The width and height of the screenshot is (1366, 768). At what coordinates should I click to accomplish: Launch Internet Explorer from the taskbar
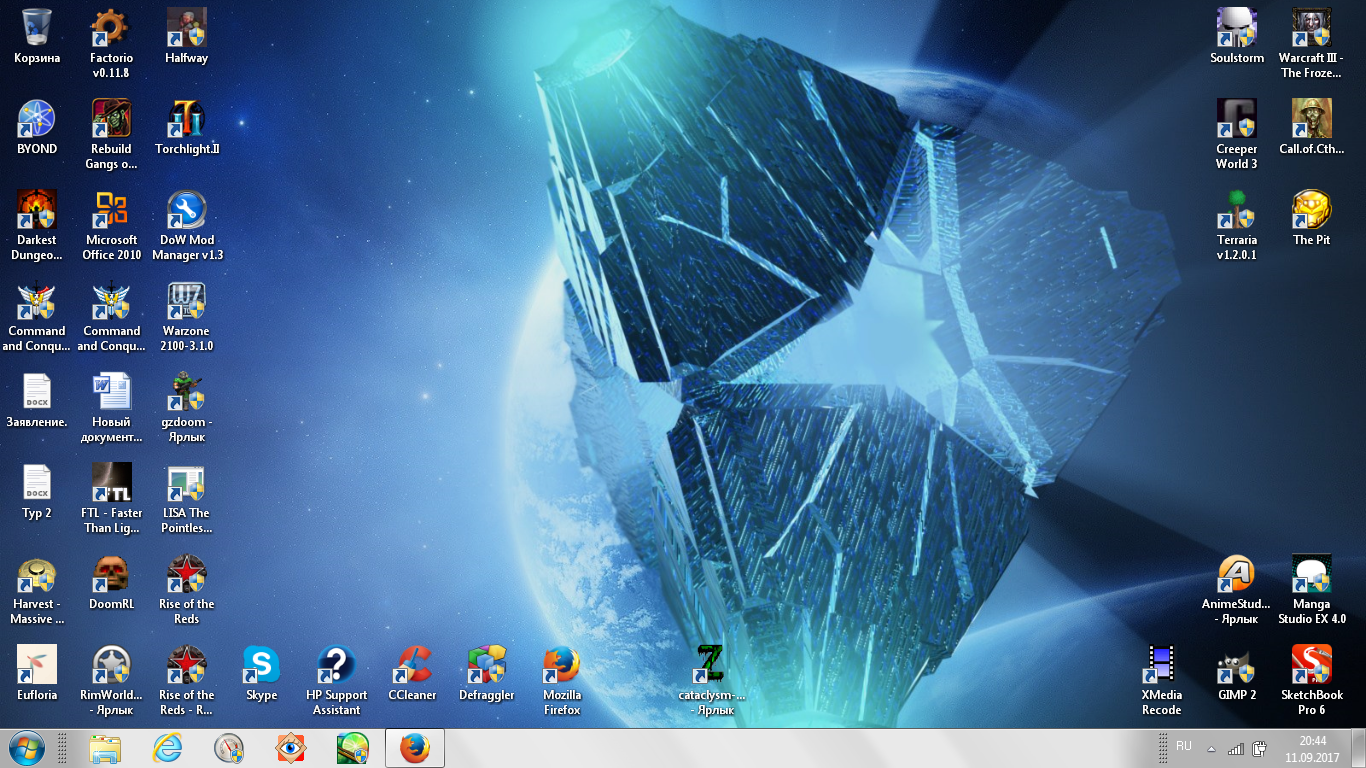(167, 748)
